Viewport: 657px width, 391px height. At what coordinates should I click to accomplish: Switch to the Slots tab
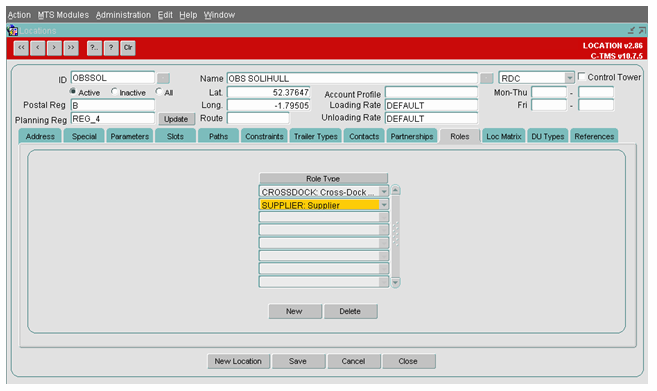[x=175, y=136]
